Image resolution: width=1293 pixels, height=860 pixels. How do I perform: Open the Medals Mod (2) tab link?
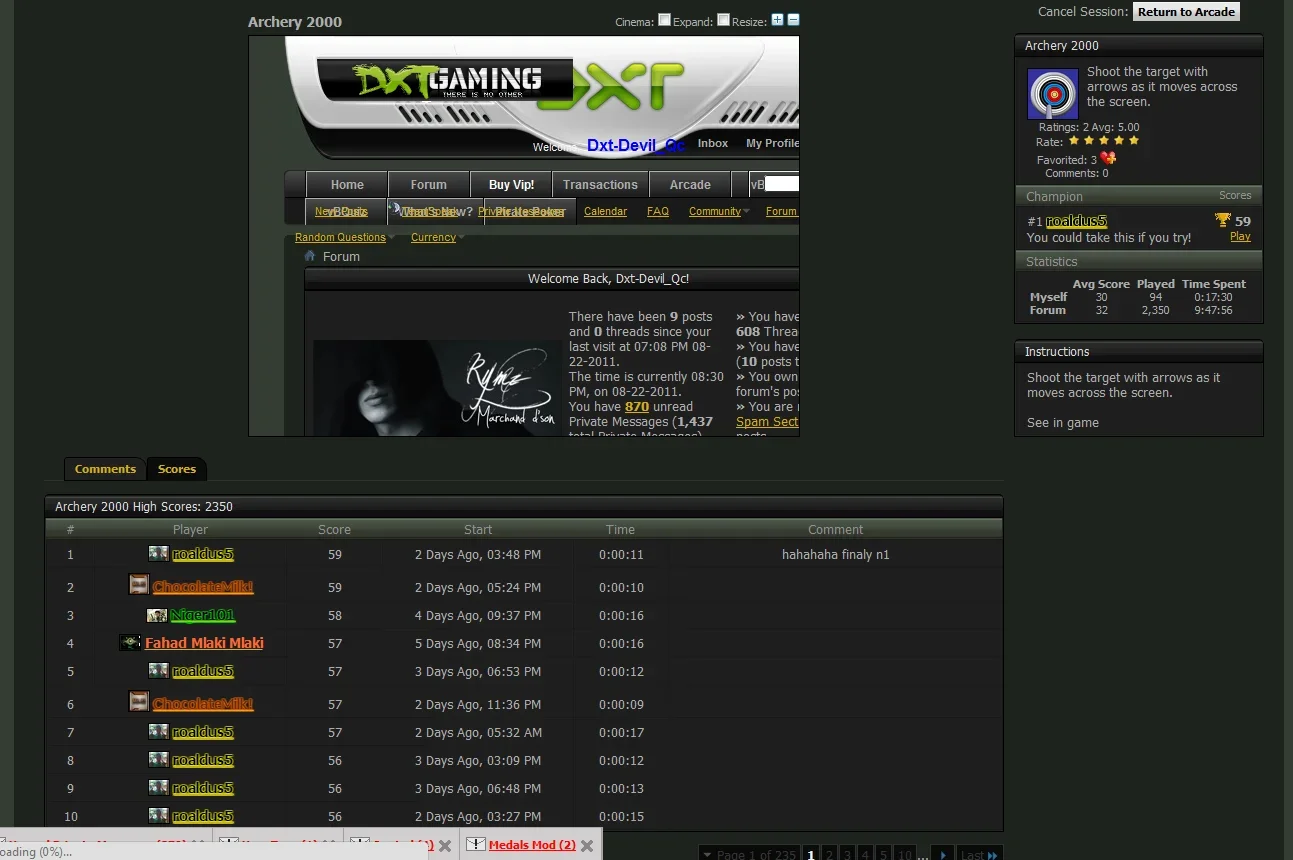click(x=532, y=845)
